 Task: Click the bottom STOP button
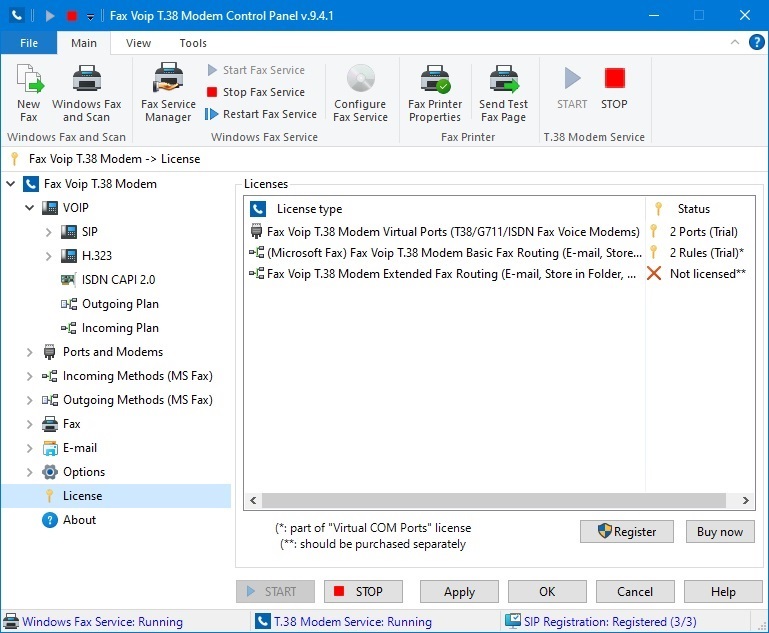pos(363,592)
